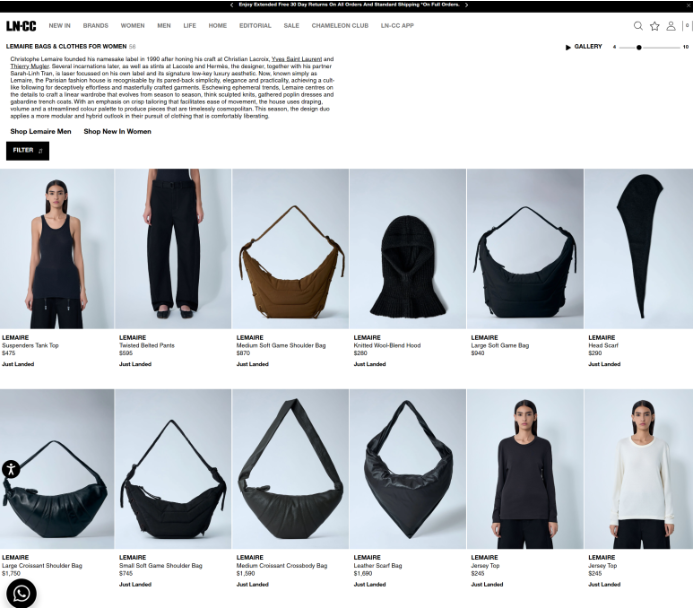The height and width of the screenshot is (615, 697).
Task: Open the Leather Scarf Bag image
Action: coord(408,469)
